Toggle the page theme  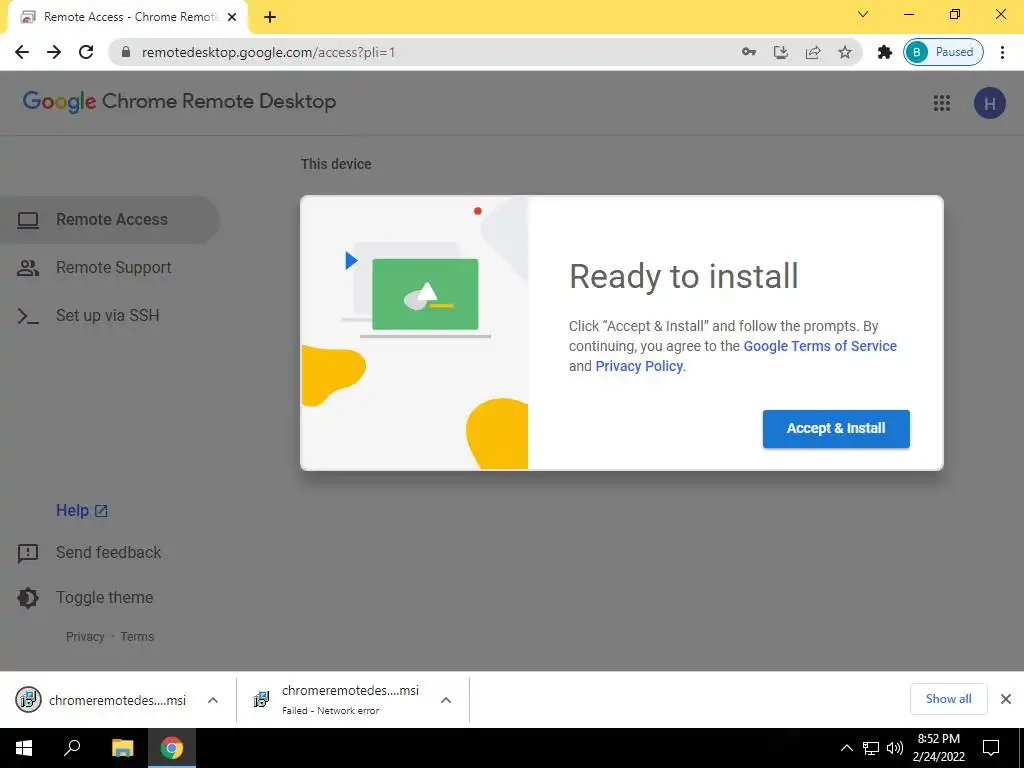(86, 598)
